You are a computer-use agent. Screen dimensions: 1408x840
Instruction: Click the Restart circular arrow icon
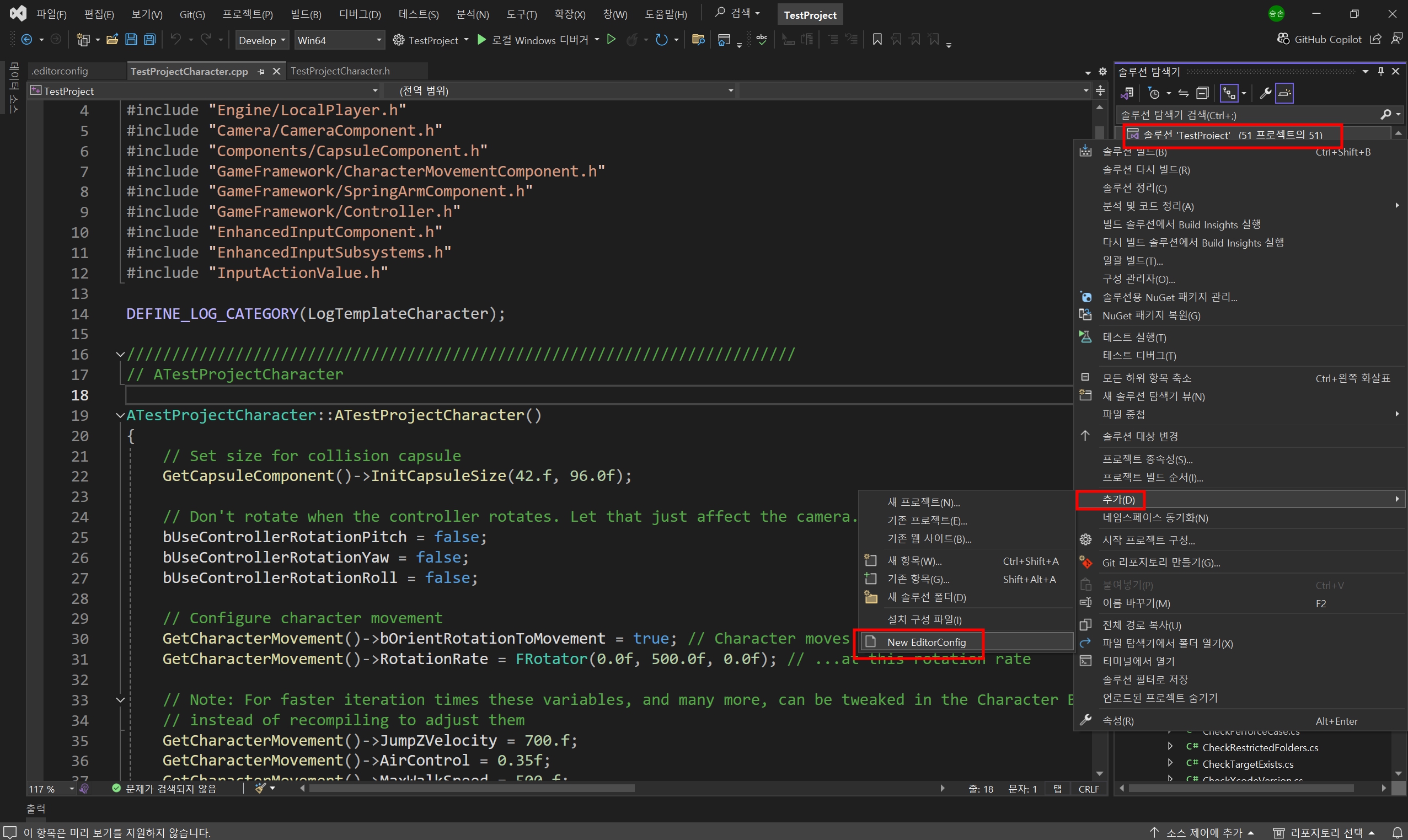point(661,40)
